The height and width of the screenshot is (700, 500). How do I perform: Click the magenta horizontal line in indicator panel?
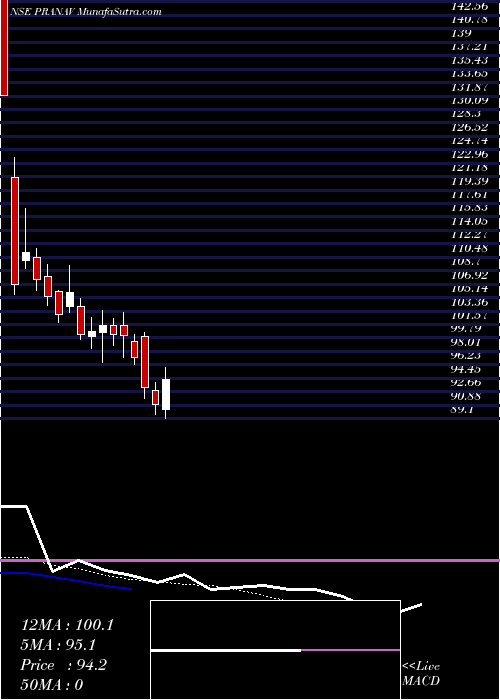tap(250, 560)
